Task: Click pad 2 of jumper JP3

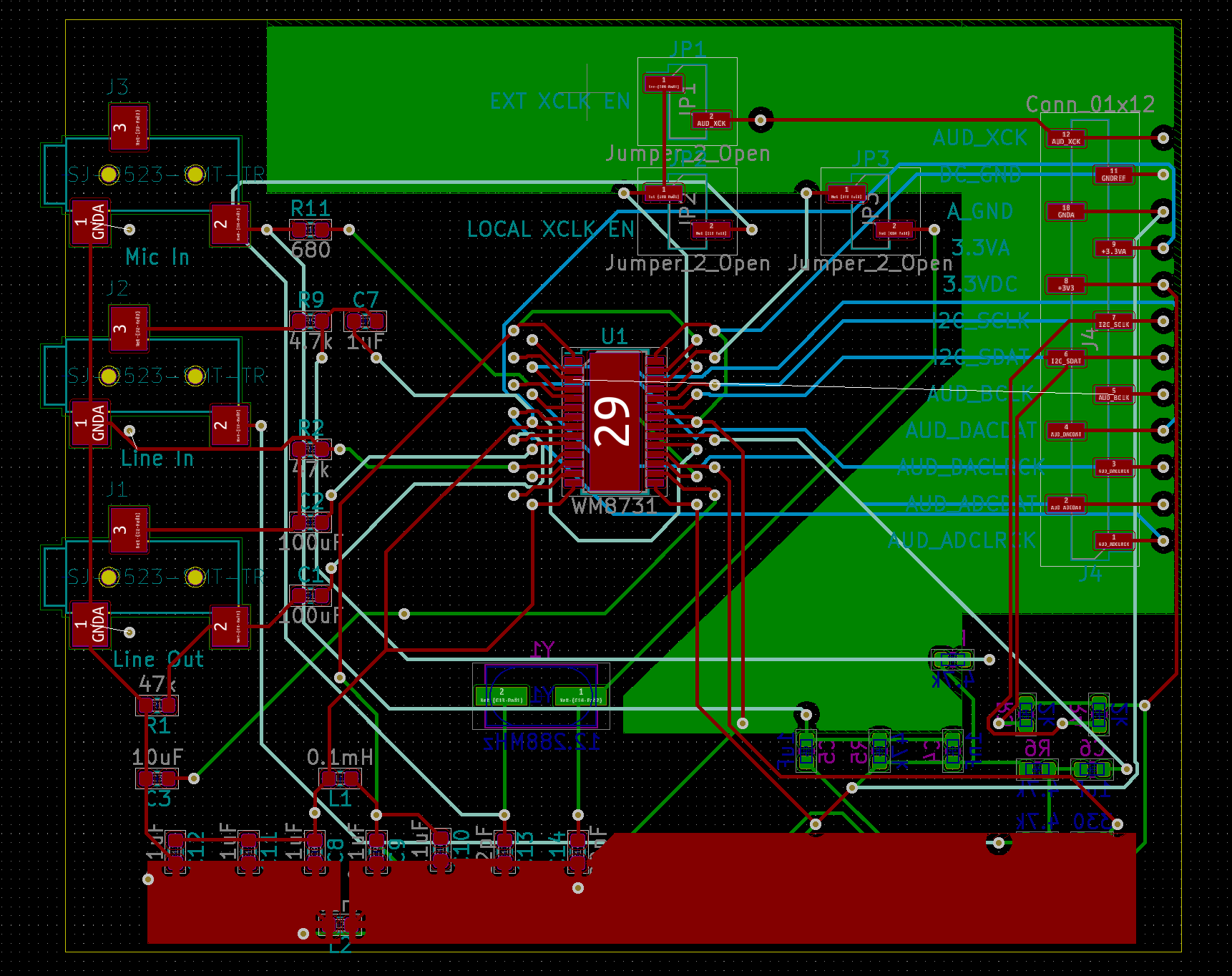Action: pos(894,230)
